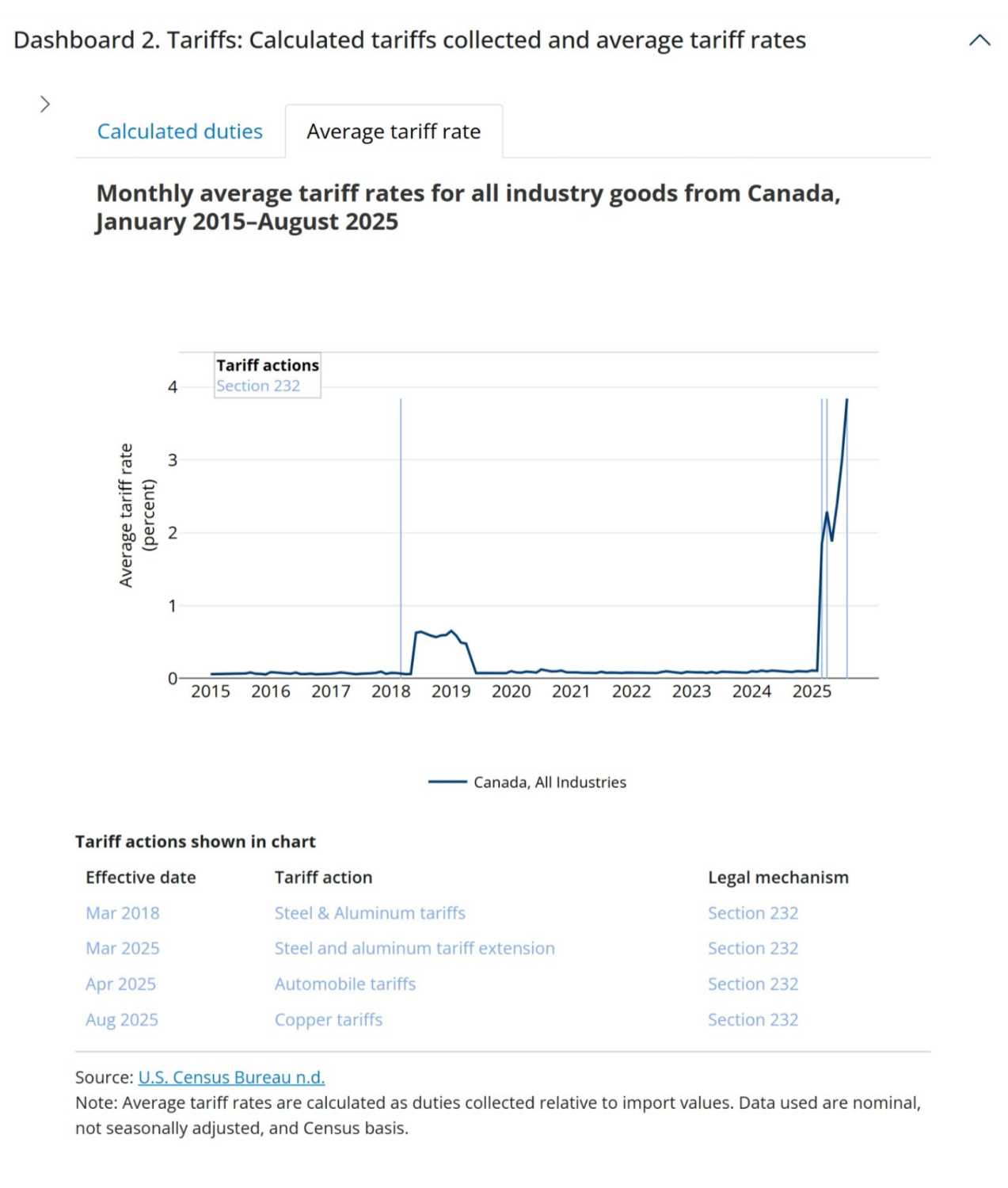
Task: Toggle Section 232 in the Tariff actions legend
Action: [258, 386]
